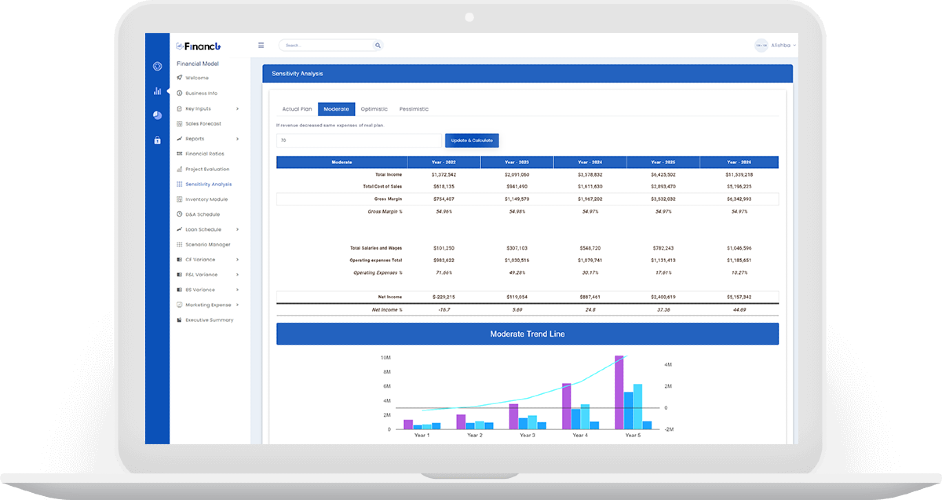Click the BS Variance icon
Screen dimensions: 942x500
(x=179, y=290)
